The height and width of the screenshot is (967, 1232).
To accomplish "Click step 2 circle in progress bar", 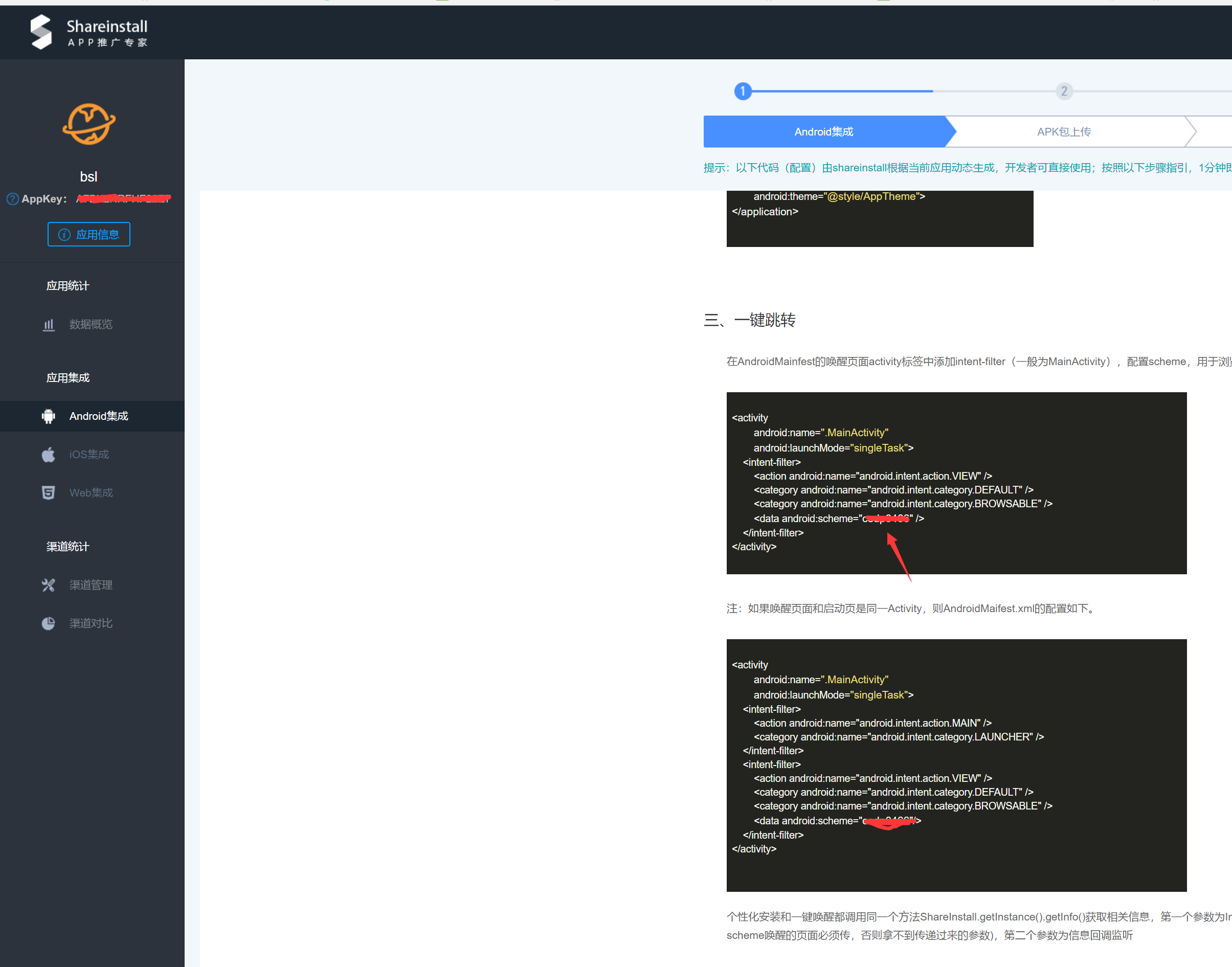I will pyautogui.click(x=1064, y=91).
